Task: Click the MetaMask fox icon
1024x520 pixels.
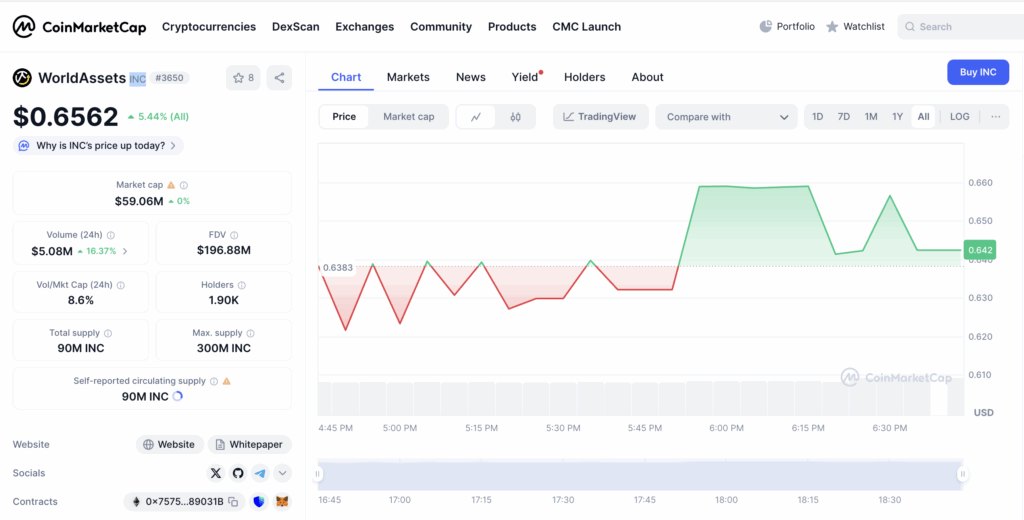Action: (282, 502)
